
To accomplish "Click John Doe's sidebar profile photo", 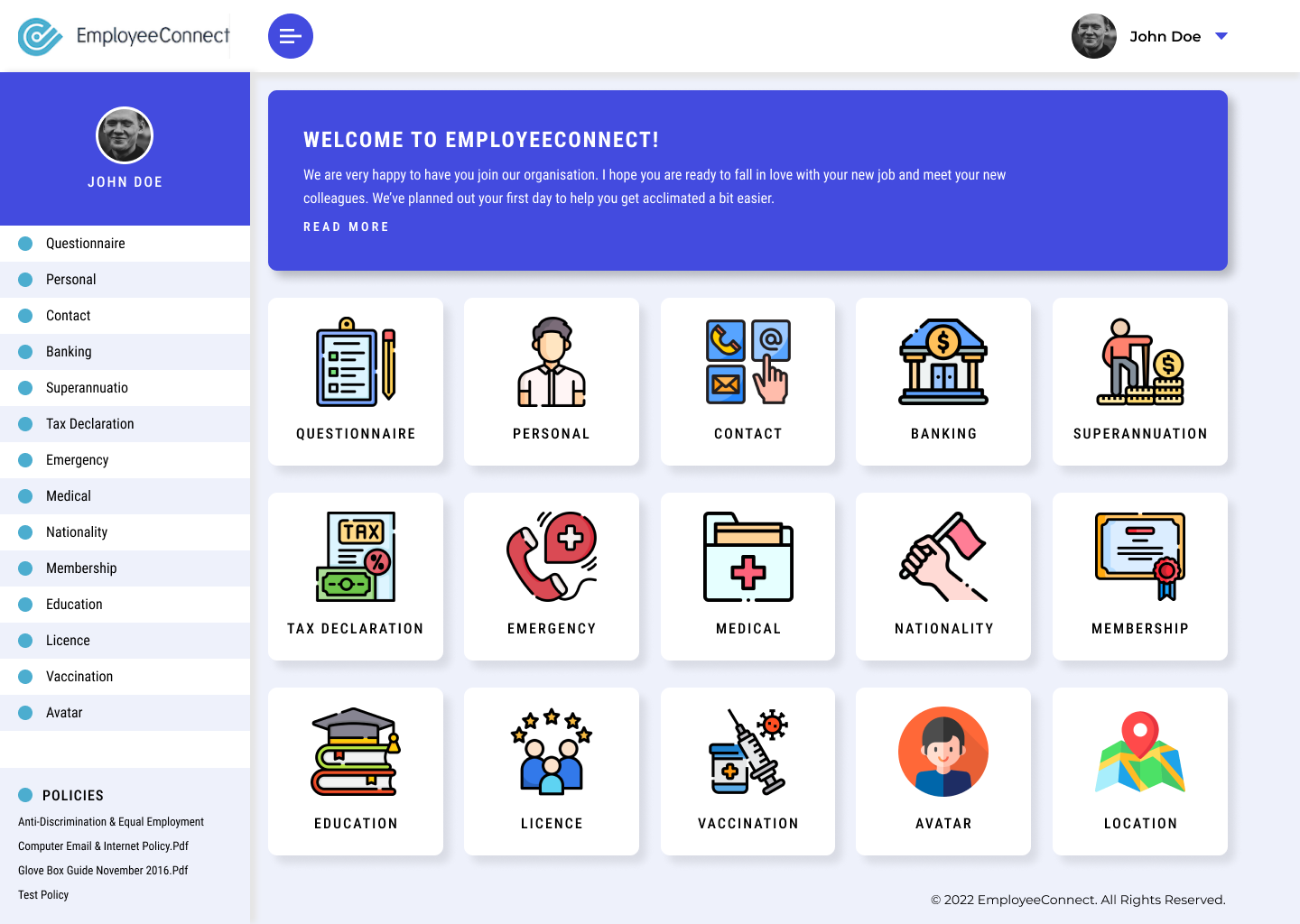I will [x=125, y=135].
